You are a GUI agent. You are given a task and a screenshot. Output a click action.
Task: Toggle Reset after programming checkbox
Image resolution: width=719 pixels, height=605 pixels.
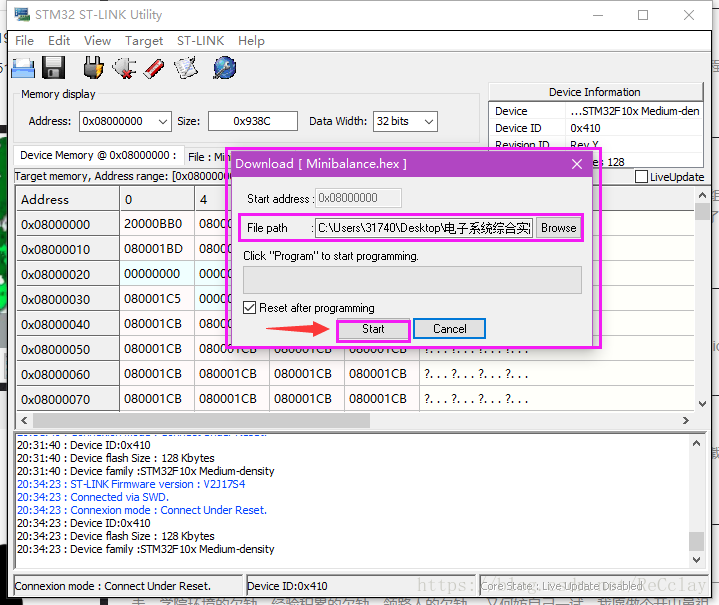pyautogui.click(x=251, y=308)
